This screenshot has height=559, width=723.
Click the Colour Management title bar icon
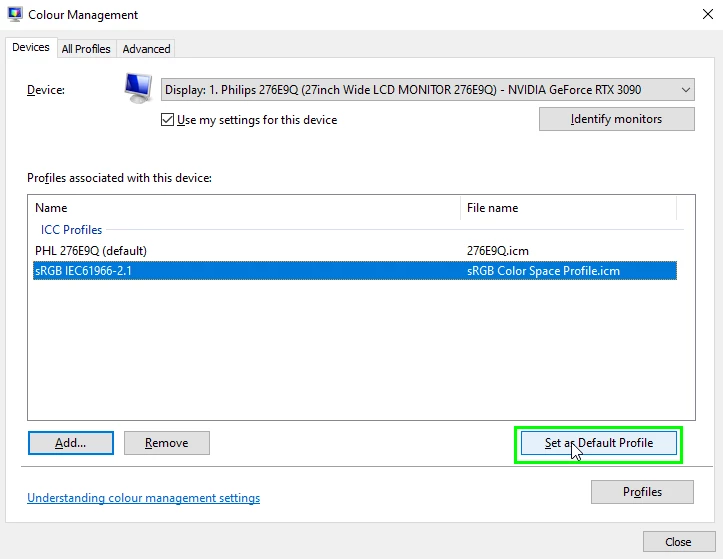15,14
